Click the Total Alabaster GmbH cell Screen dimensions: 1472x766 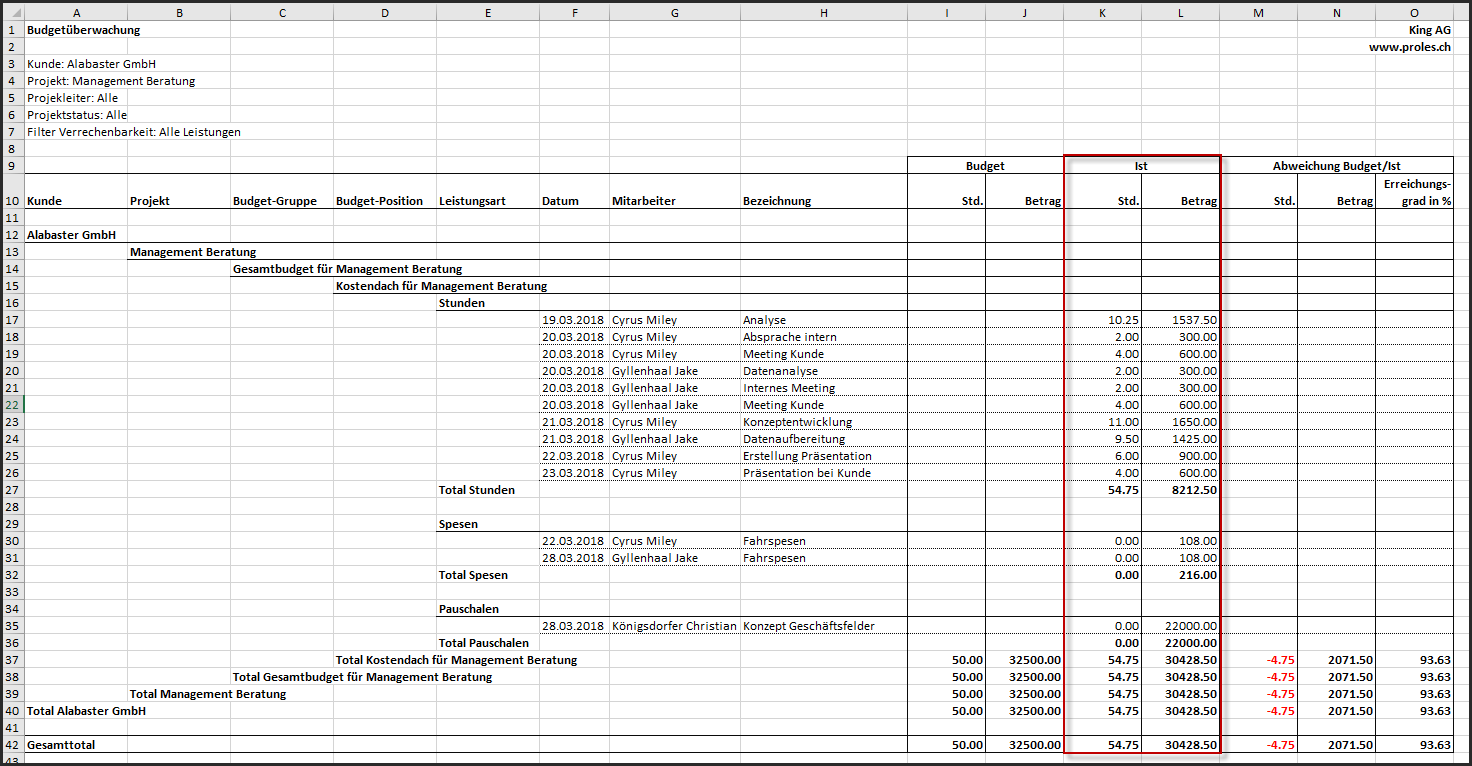click(86, 711)
